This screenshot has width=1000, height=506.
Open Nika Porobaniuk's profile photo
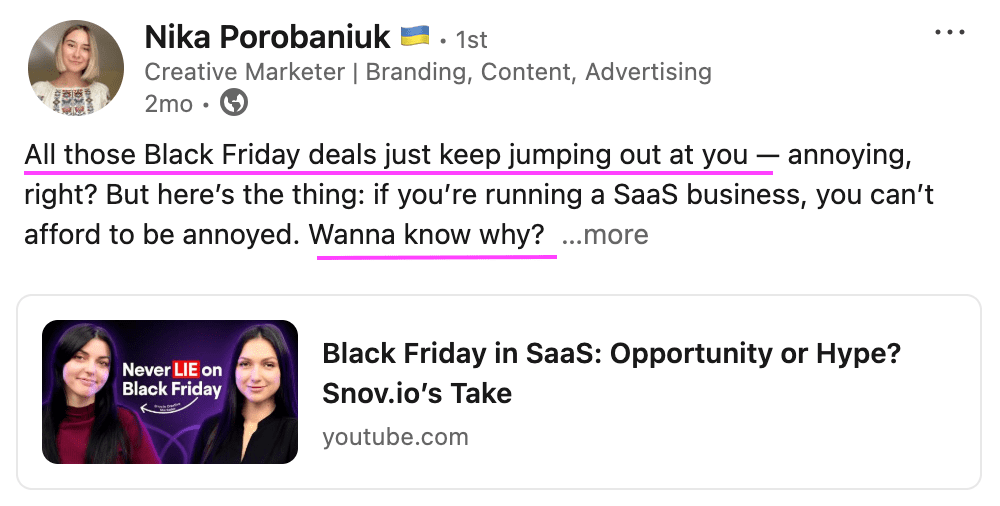pyautogui.click(x=75, y=67)
